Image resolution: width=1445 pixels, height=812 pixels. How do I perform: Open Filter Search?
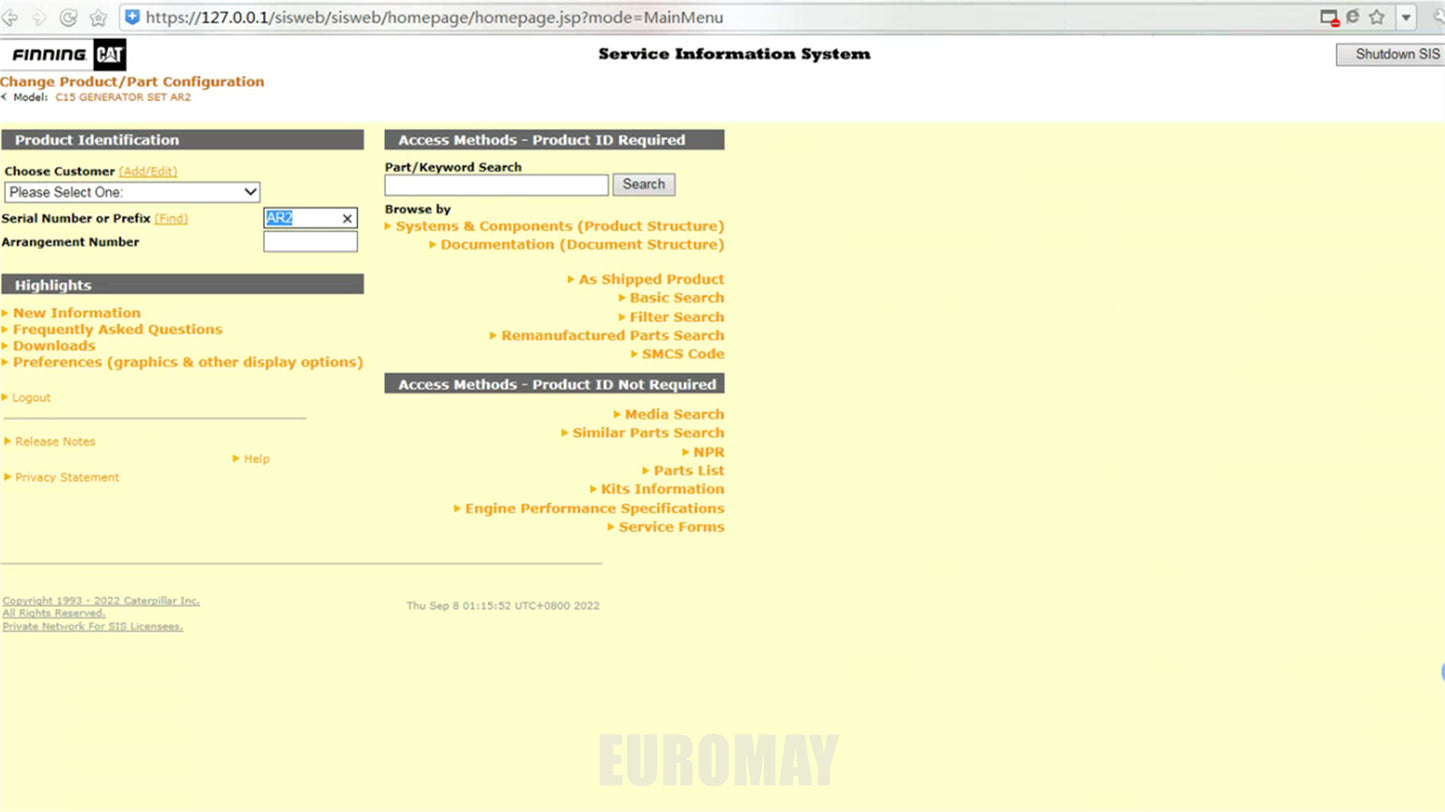point(677,317)
